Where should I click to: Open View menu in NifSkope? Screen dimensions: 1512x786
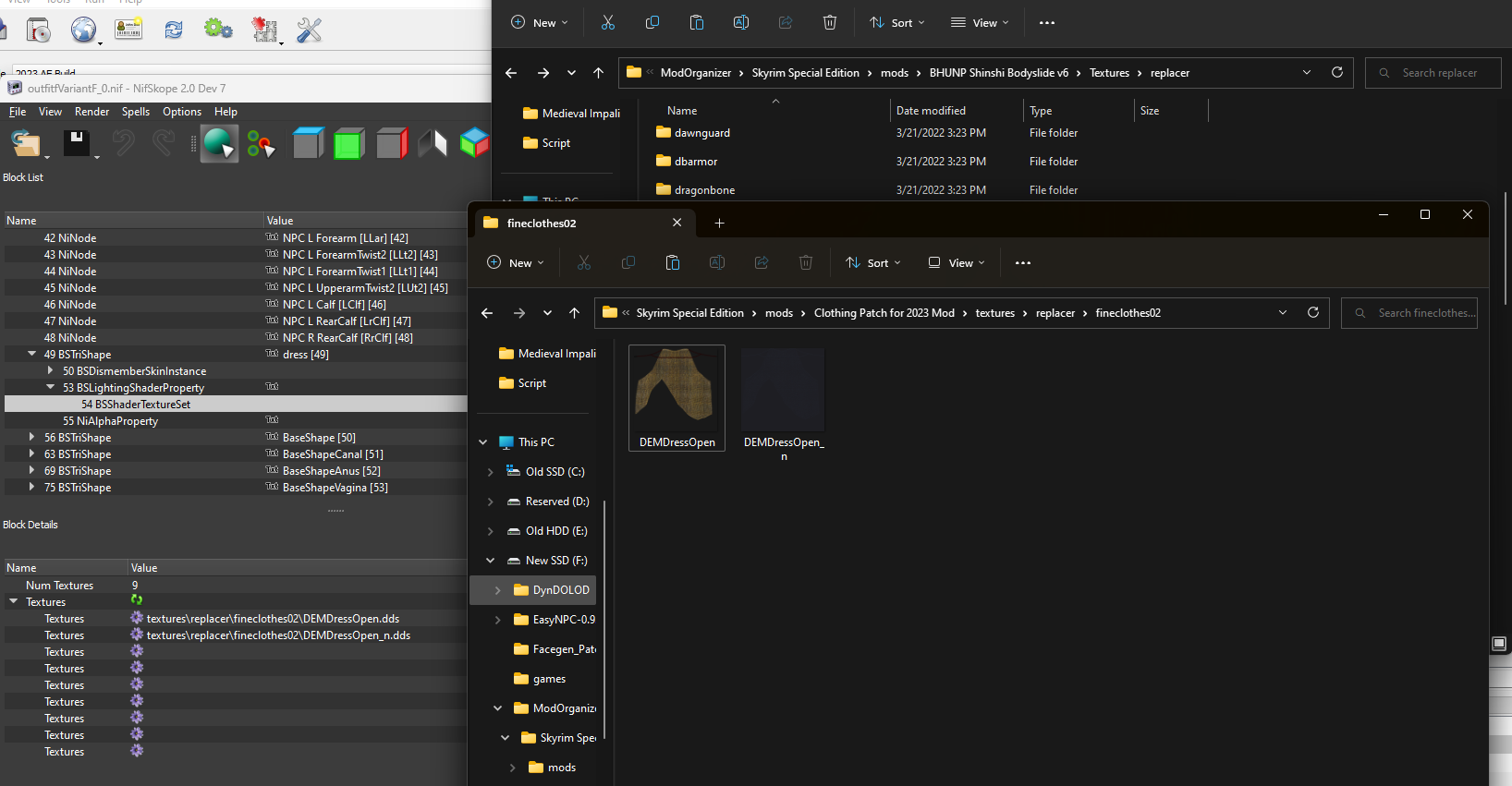pyautogui.click(x=50, y=112)
